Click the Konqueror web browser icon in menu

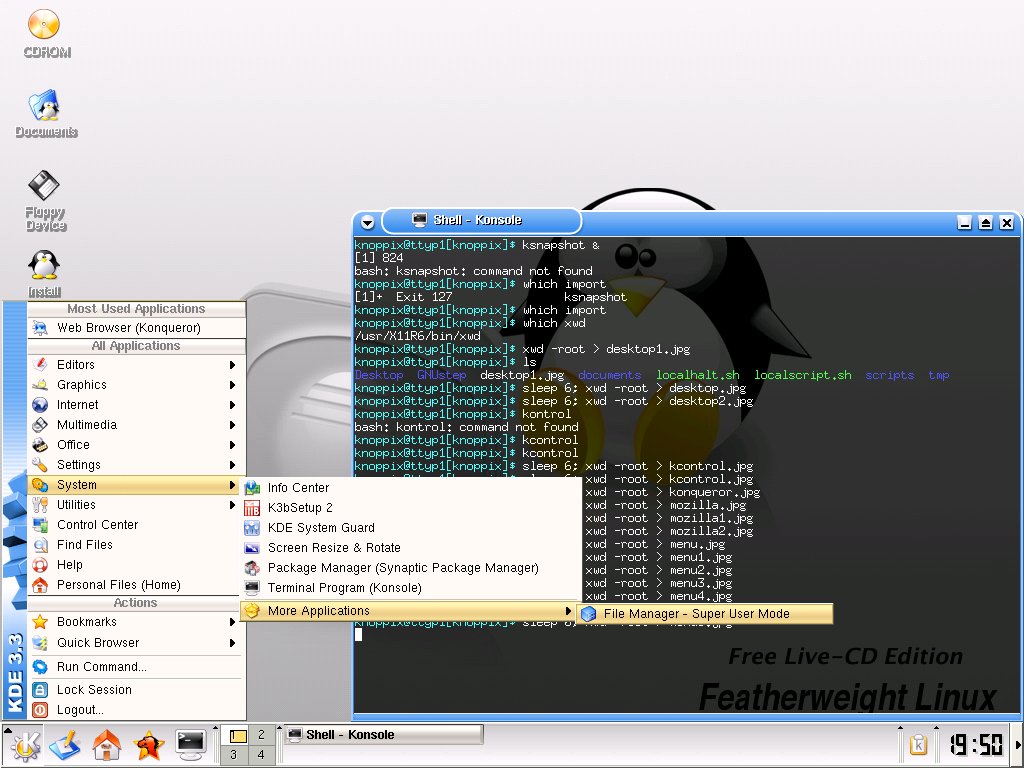pos(40,328)
